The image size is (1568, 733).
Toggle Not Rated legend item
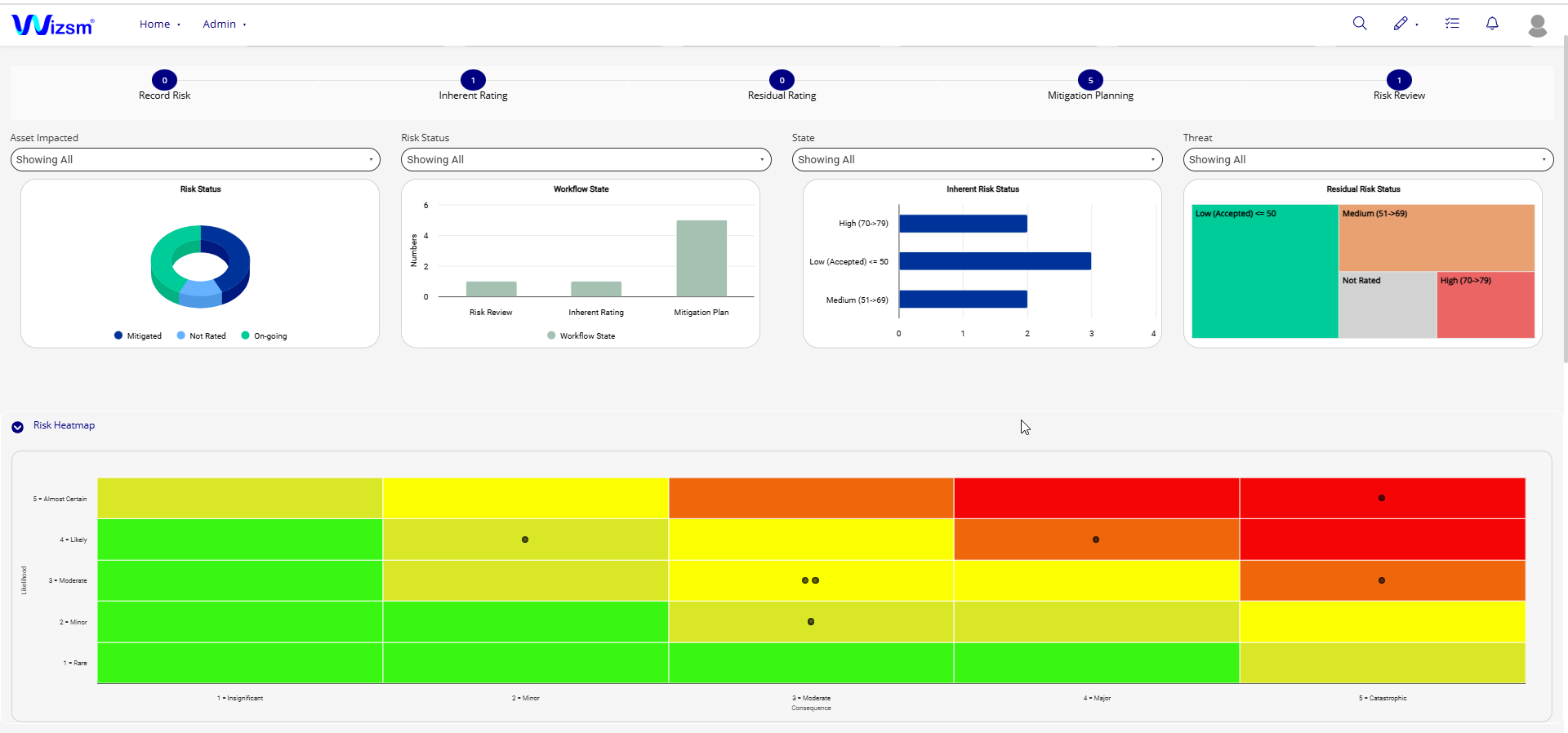coord(201,335)
